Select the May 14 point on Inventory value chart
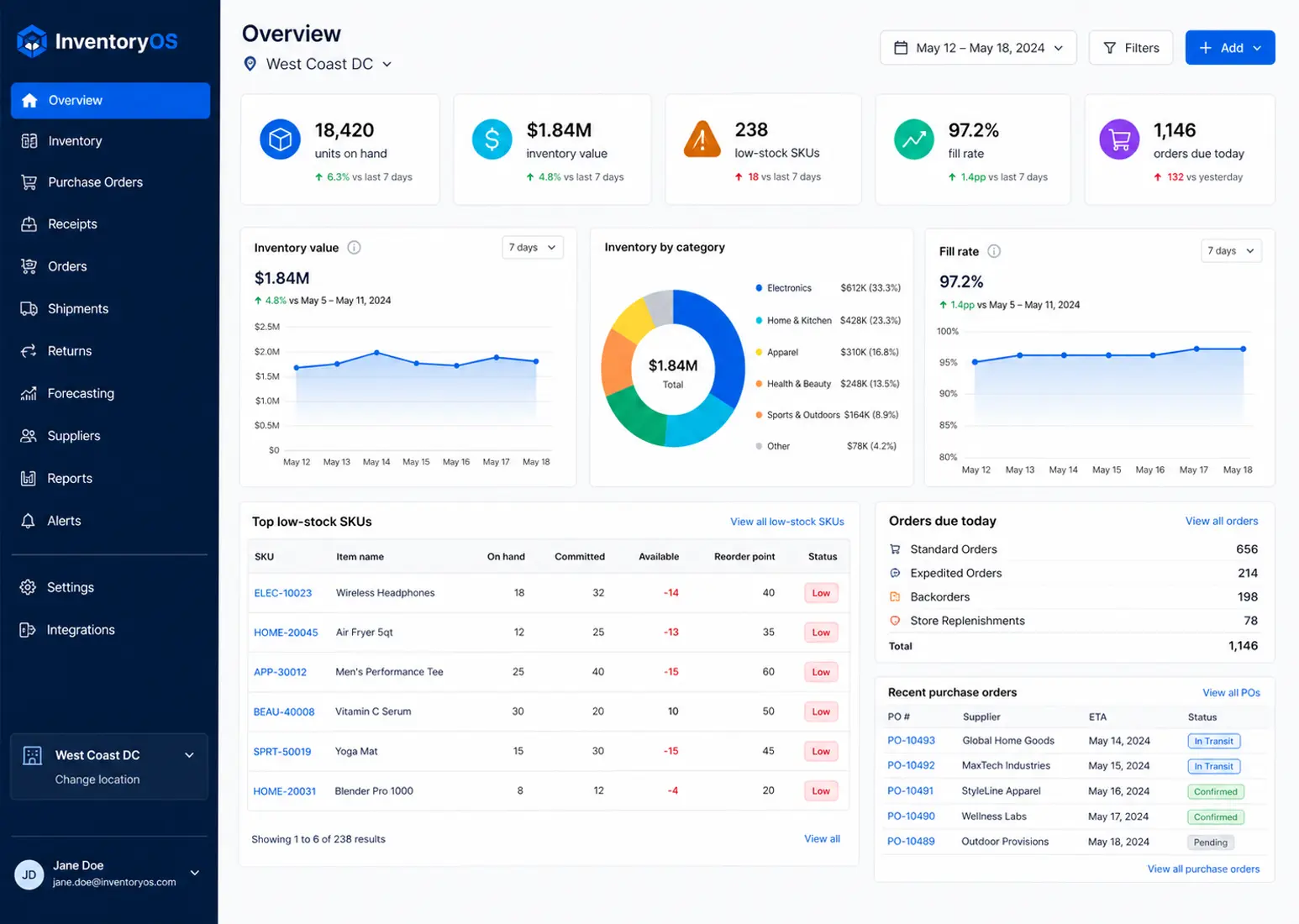The height and width of the screenshot is (924, 1299). point(376,353)
